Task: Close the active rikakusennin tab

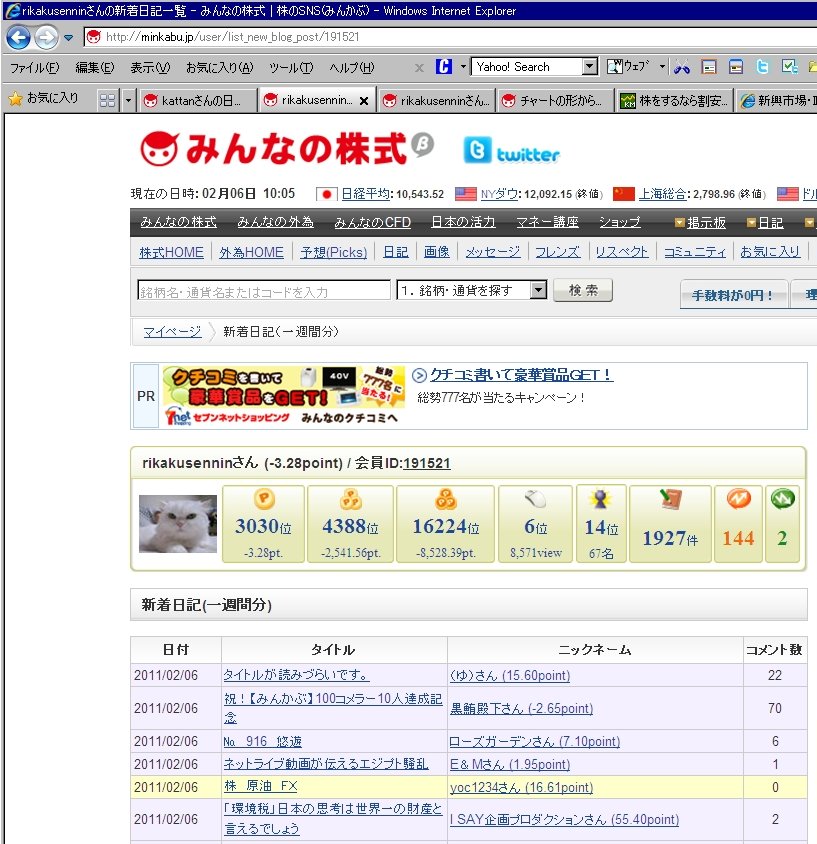Action: (x=363, y=101)
